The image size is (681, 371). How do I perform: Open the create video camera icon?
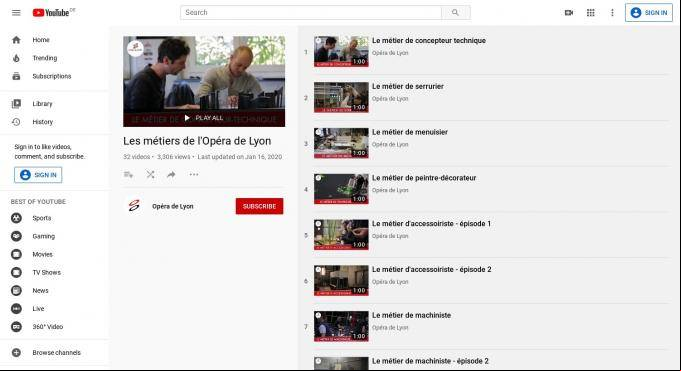[569, 13]
